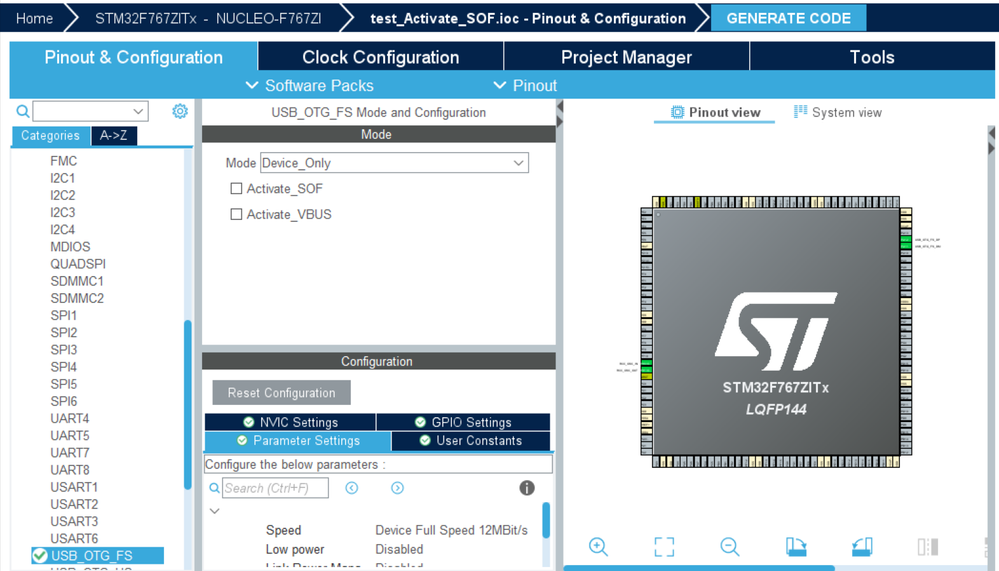Zoom in on the pinout view

[x=598, y=547]
